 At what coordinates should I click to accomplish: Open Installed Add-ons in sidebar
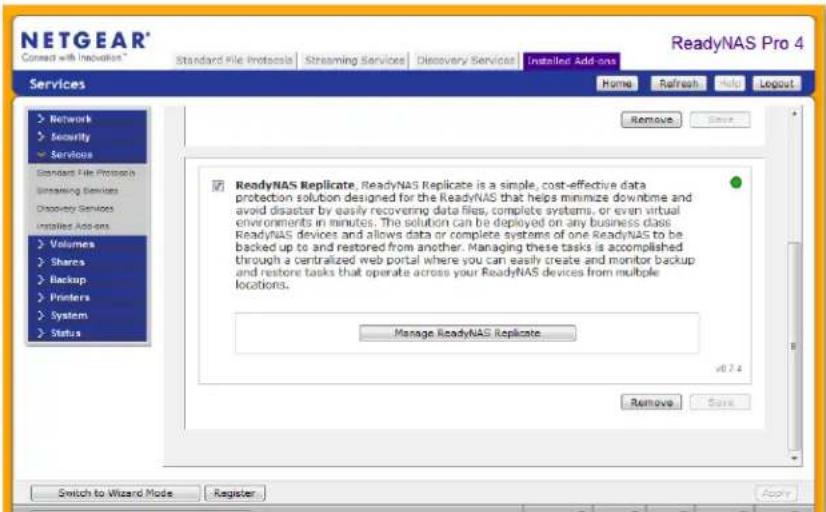(73, 227)
